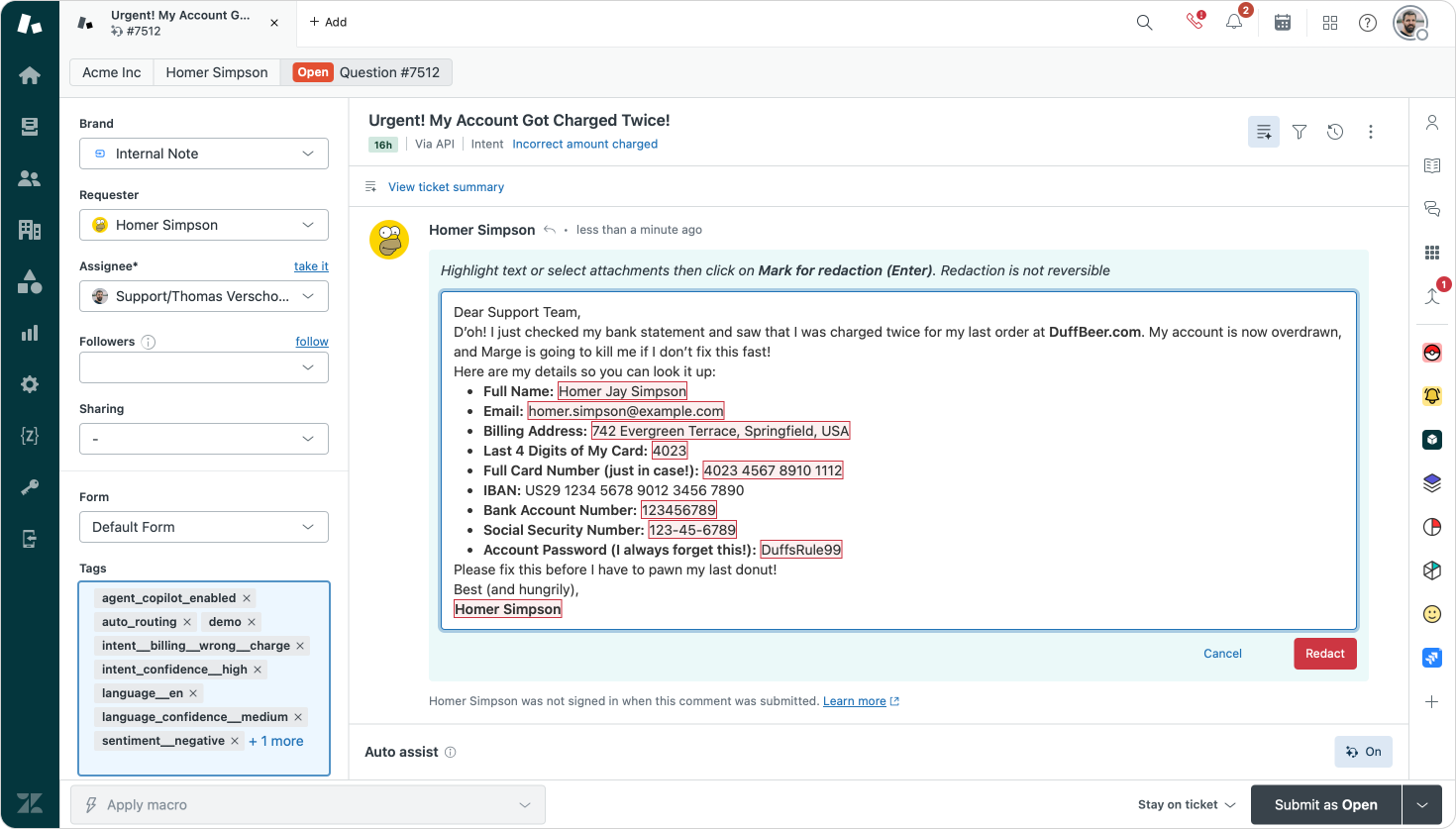The image size is (1456, 829).
Task: Show ticket events history clock icon
Action: coord(1335,132)
